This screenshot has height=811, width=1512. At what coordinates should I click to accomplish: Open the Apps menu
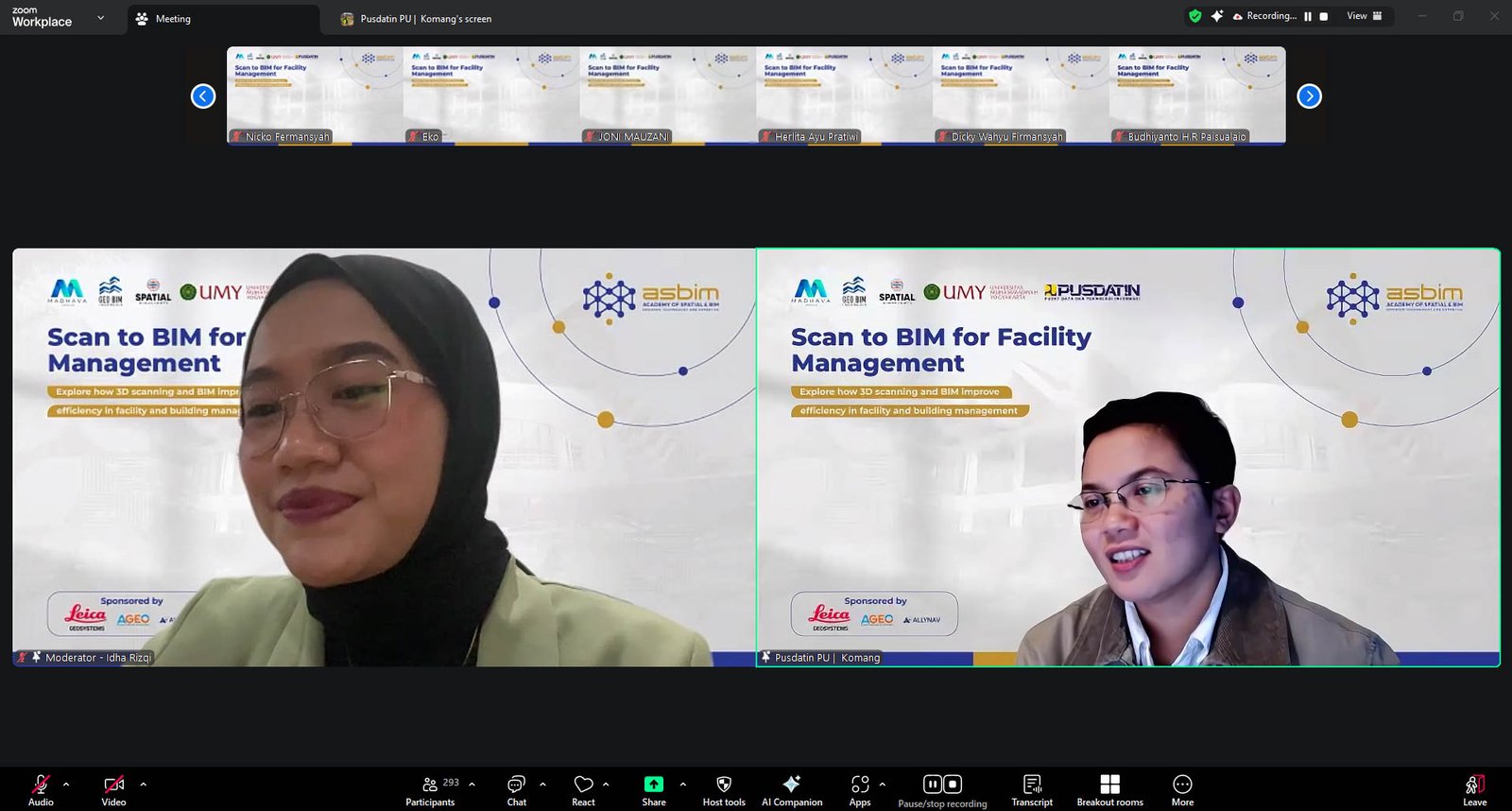coord(859,790)
